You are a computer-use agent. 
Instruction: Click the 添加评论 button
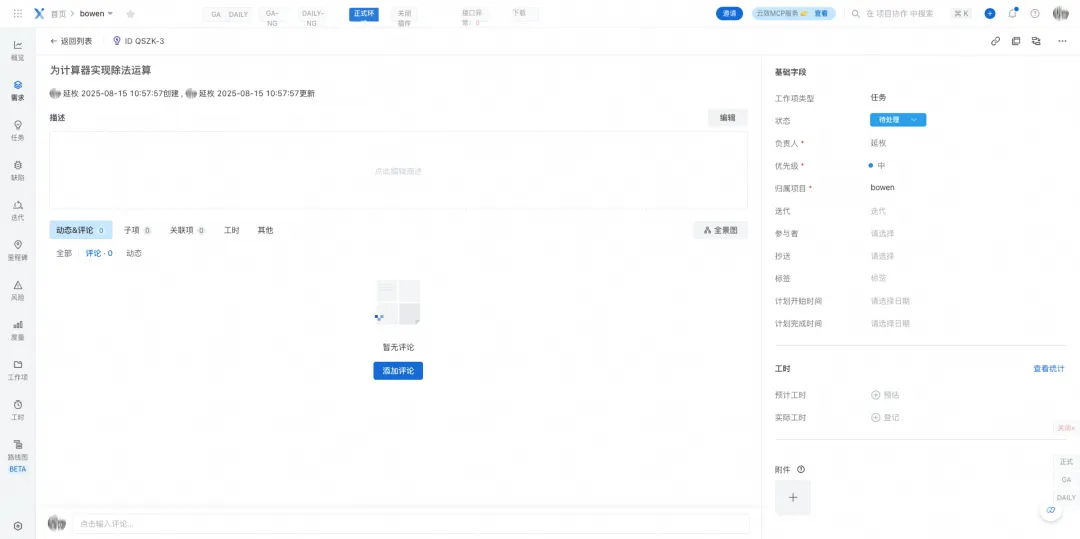[x=398, y=370]
